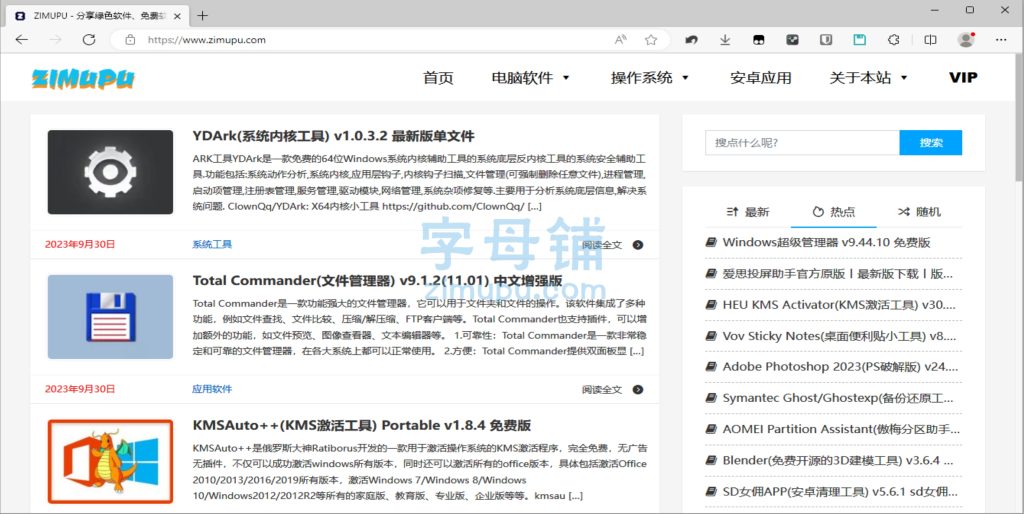Add page to favorites with star icon

point(651,40)
